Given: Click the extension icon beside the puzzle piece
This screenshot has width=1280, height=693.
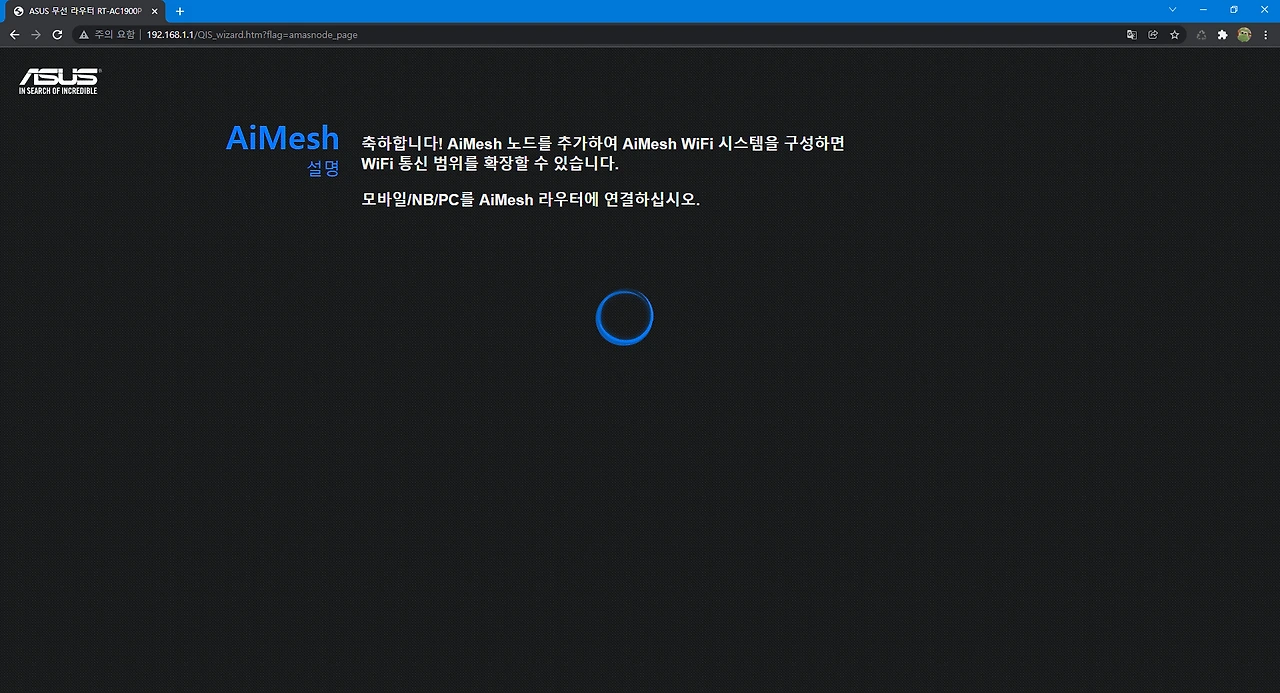Looking at the screenshot, I should pos(1200,34).
